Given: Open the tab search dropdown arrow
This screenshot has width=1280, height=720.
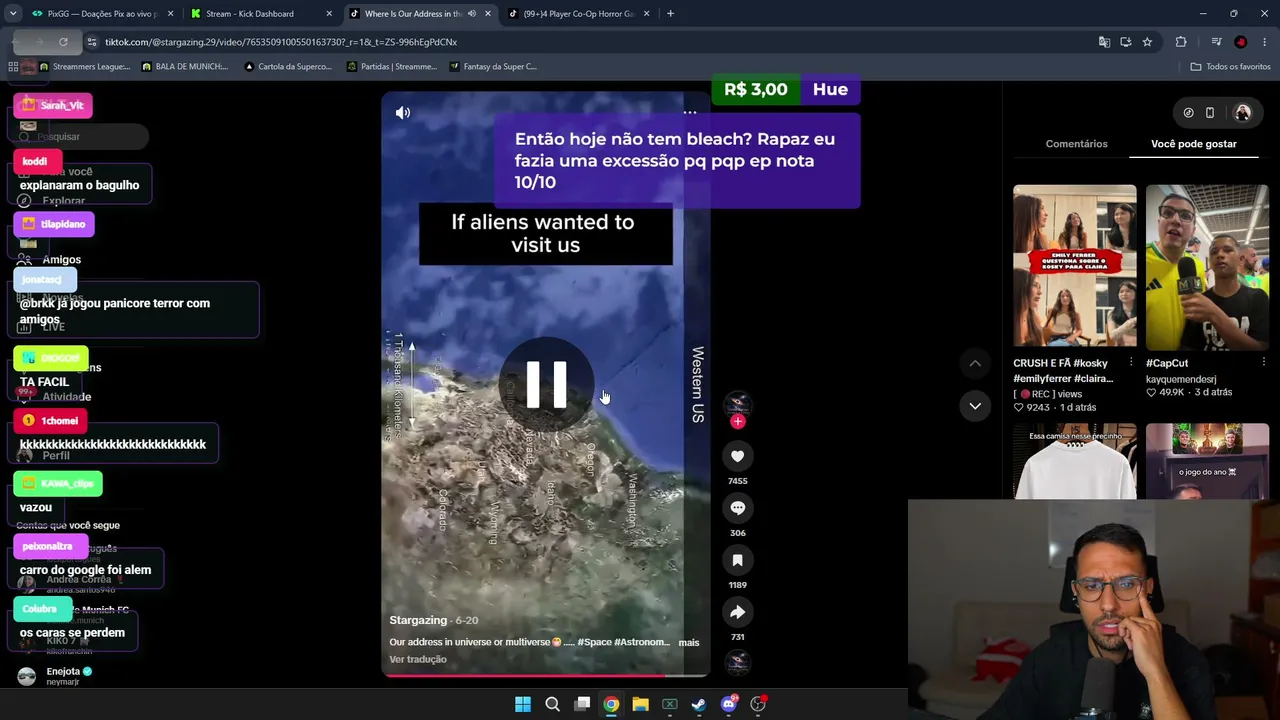Looking at the screenshot, I should pos(12,14).
